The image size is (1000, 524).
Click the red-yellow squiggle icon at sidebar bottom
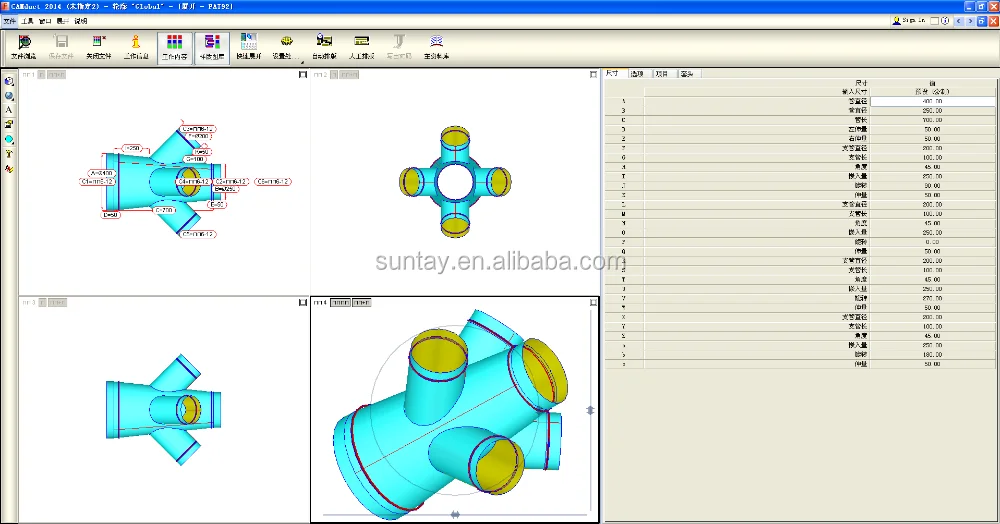coord(9,169)
